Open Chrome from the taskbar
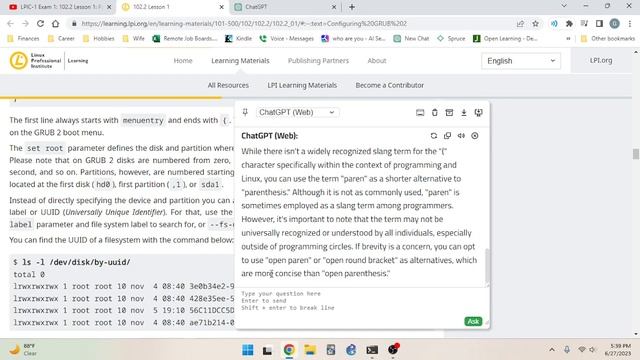The height and width of the screenshot is (360, 640). pos(289,350)
